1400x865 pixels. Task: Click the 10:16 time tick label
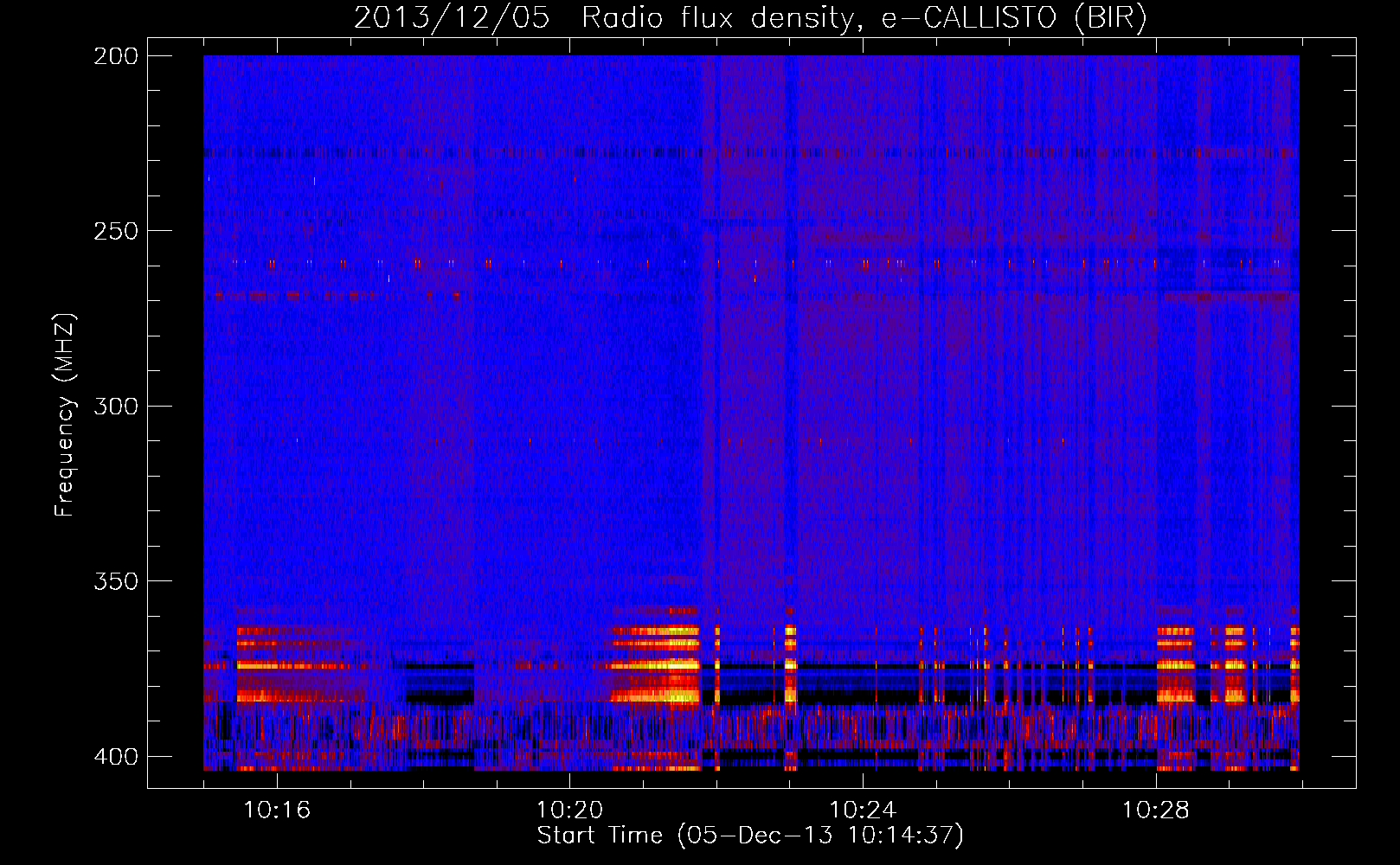click(x=277, y=810)
